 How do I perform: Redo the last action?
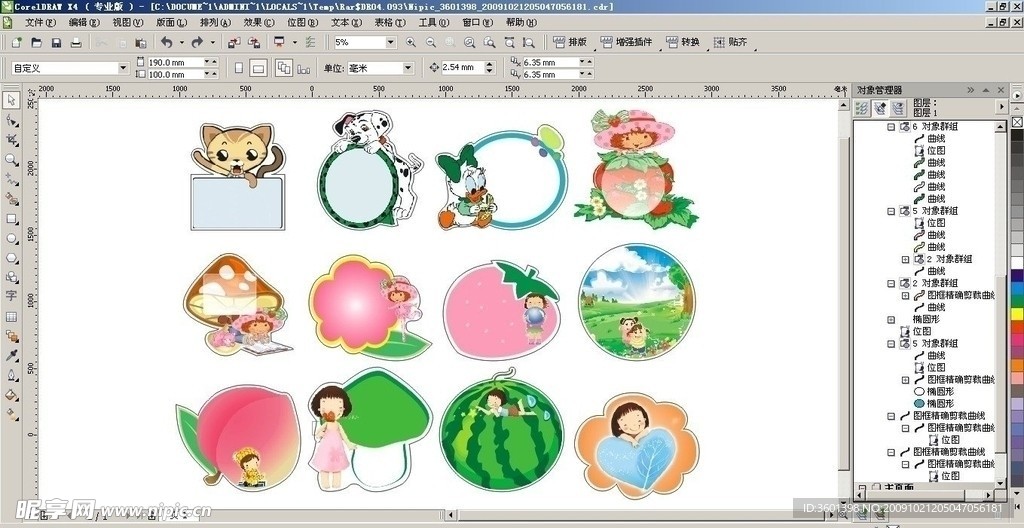(x=197, y=42)
